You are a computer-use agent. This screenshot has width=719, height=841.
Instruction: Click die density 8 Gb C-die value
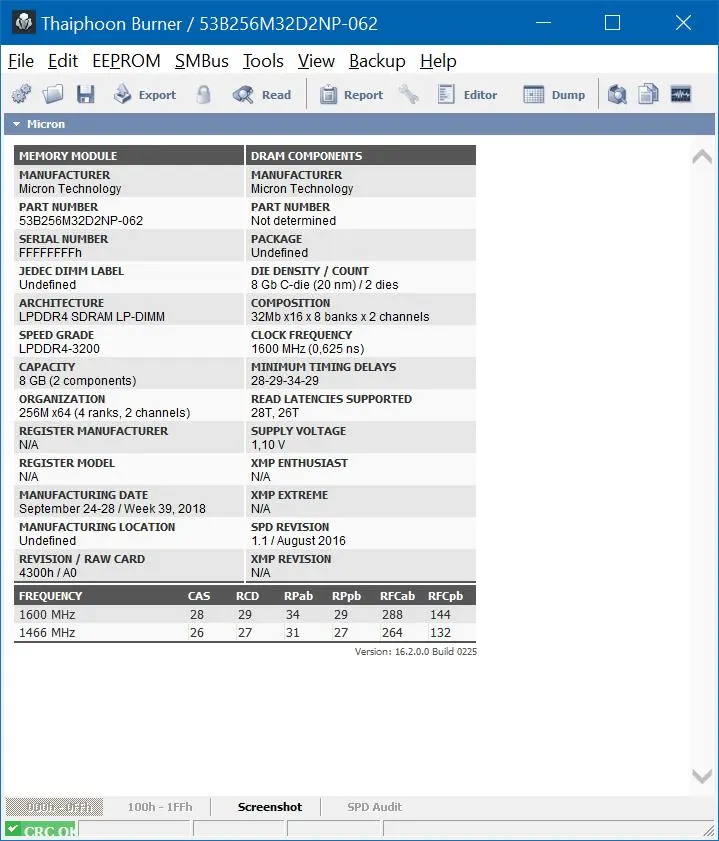point(324,285)
